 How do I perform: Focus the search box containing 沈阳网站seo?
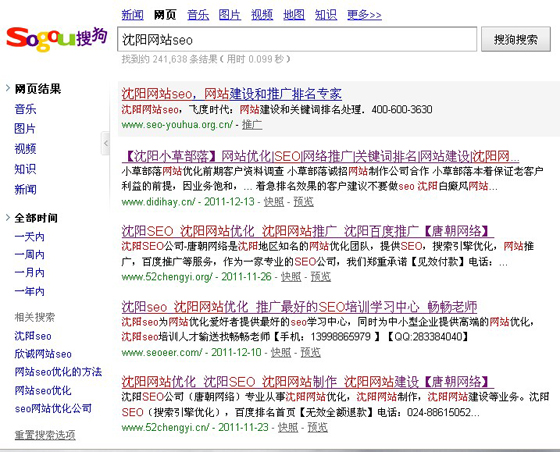click(x=297, y=39)
